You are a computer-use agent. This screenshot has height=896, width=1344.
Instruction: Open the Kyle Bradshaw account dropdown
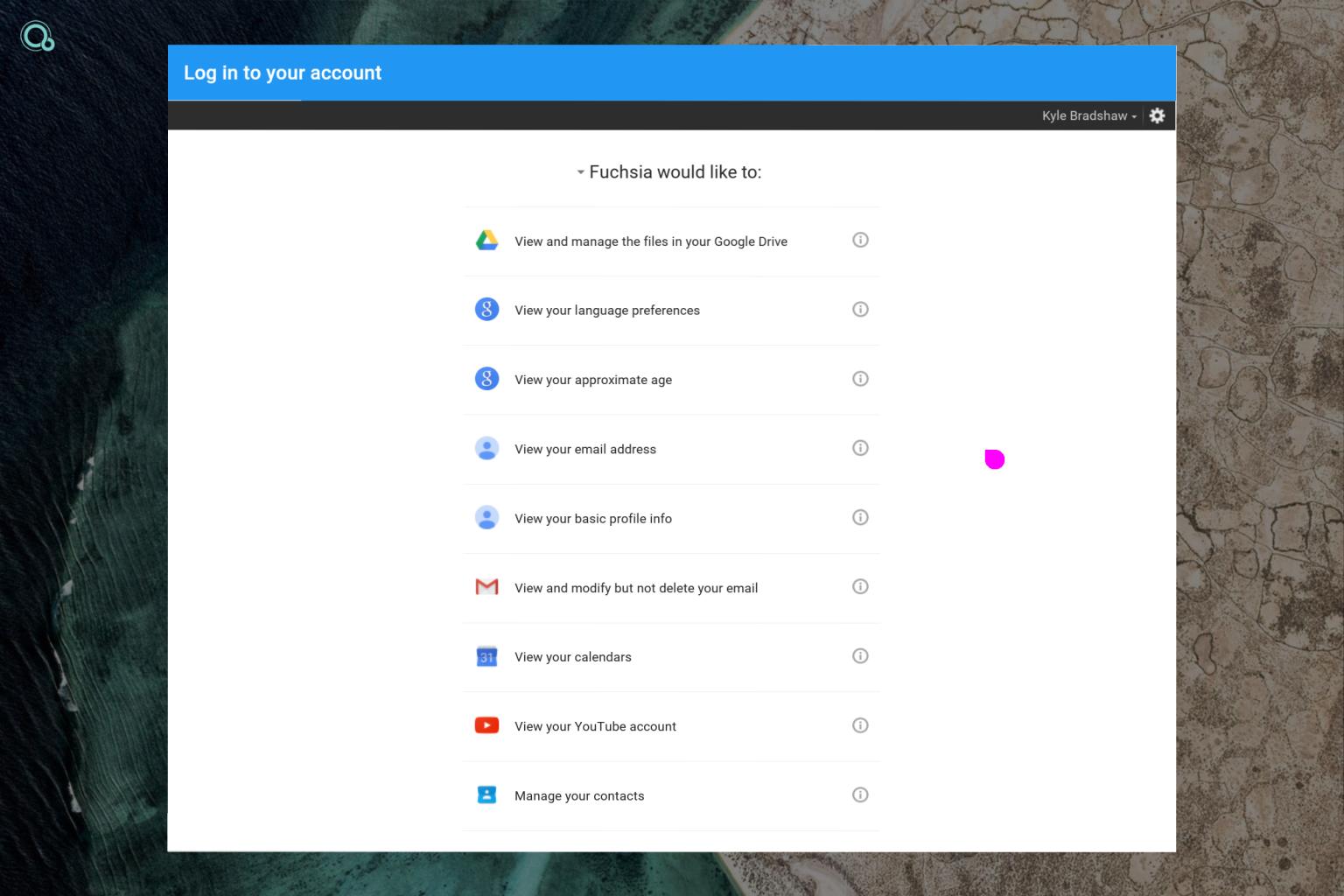tap(1088, 115)
